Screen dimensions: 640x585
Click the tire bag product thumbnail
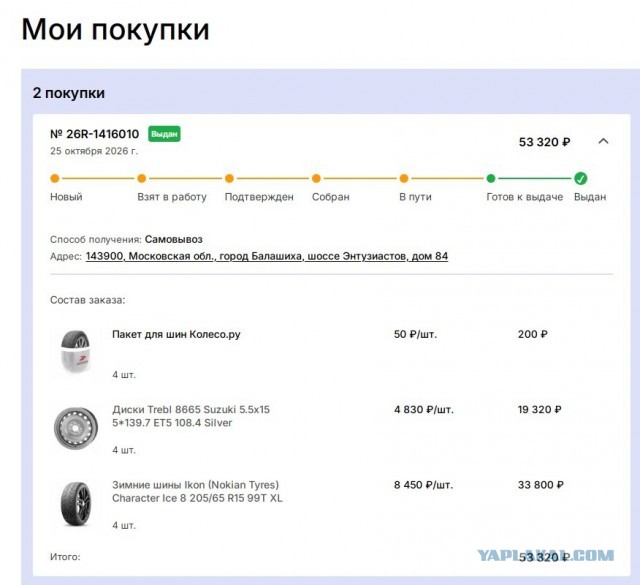pos(76,351)
